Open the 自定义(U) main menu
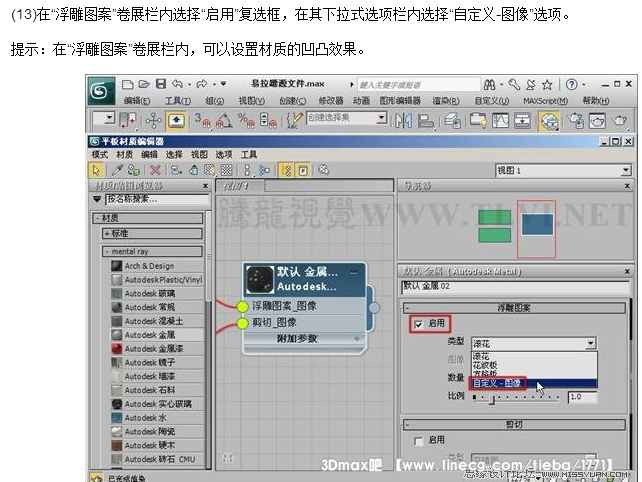The image size is (642, 482). coord(491,101)
